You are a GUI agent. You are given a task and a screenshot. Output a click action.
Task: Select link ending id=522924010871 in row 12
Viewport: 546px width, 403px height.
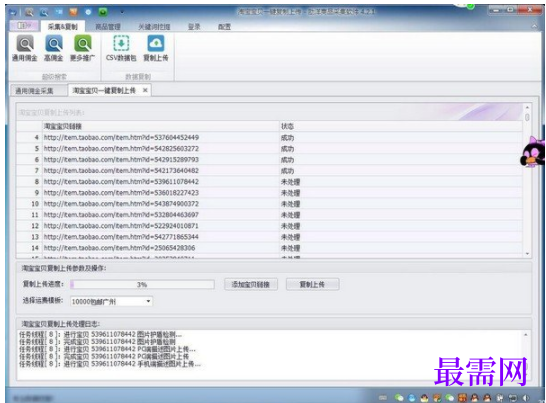(x=121, y=226)
